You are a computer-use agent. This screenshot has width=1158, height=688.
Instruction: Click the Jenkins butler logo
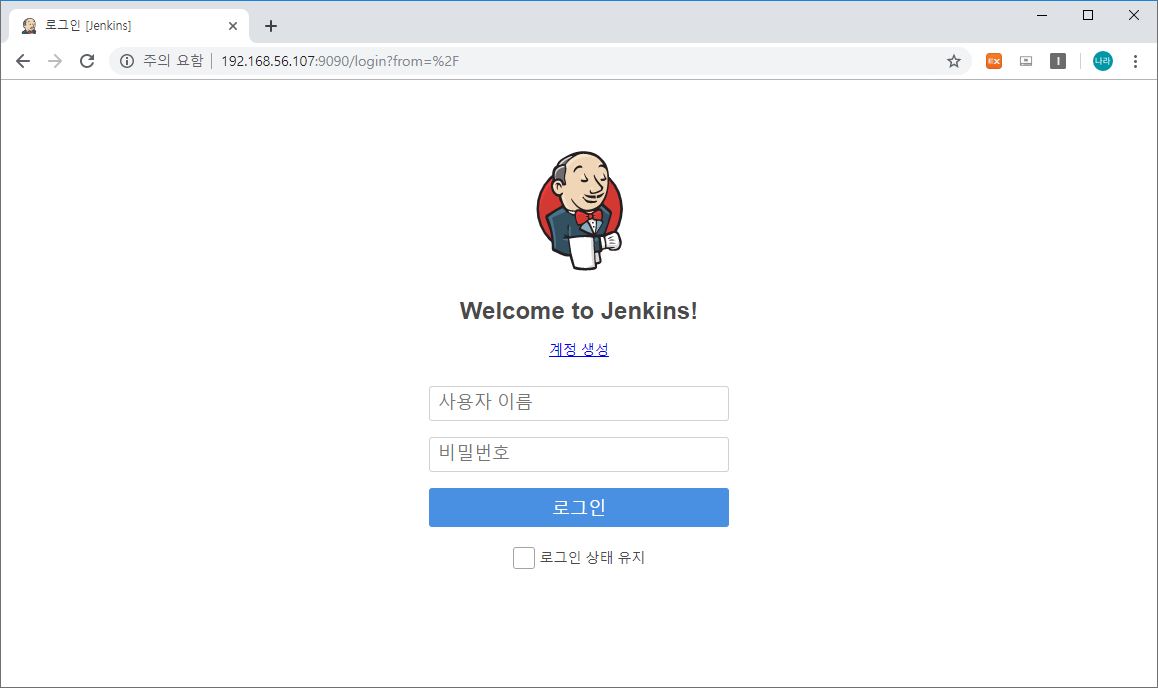(x=580, y=210)
